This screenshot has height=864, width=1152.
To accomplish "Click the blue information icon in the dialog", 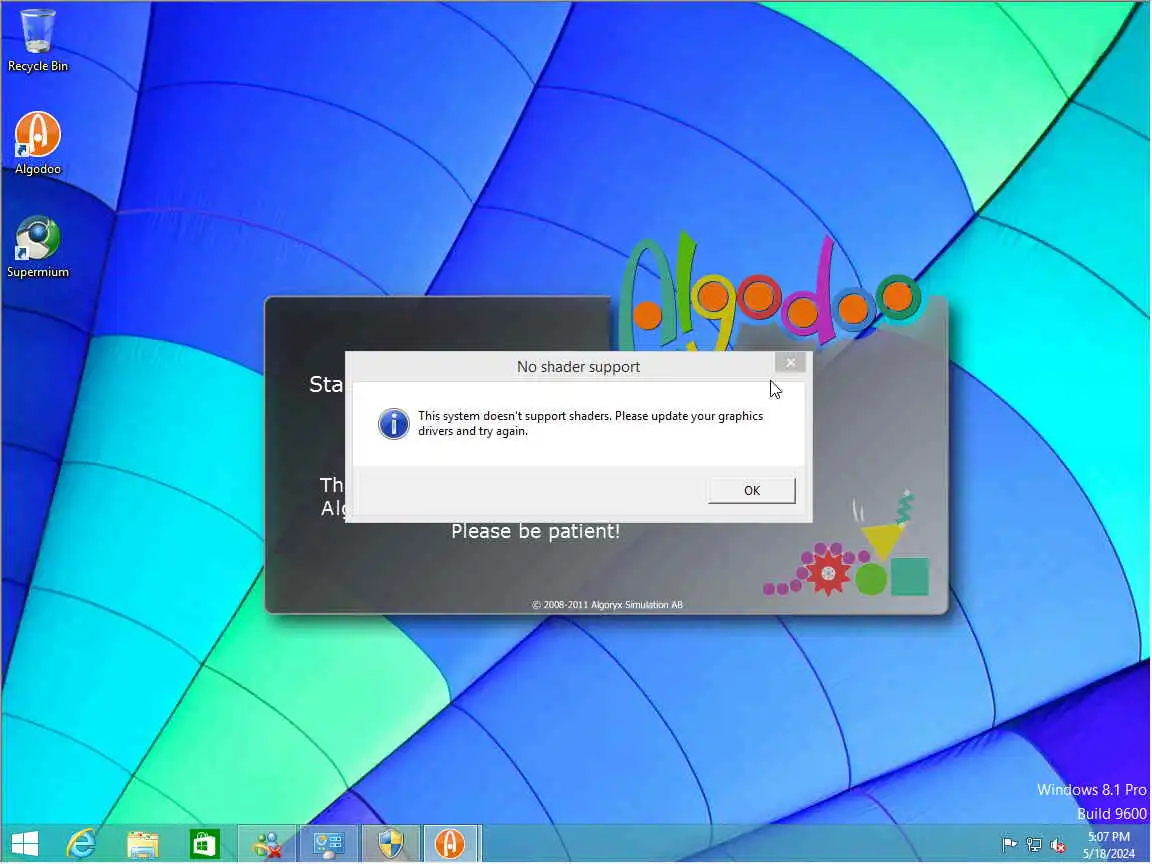I will [x=393, y=424].
